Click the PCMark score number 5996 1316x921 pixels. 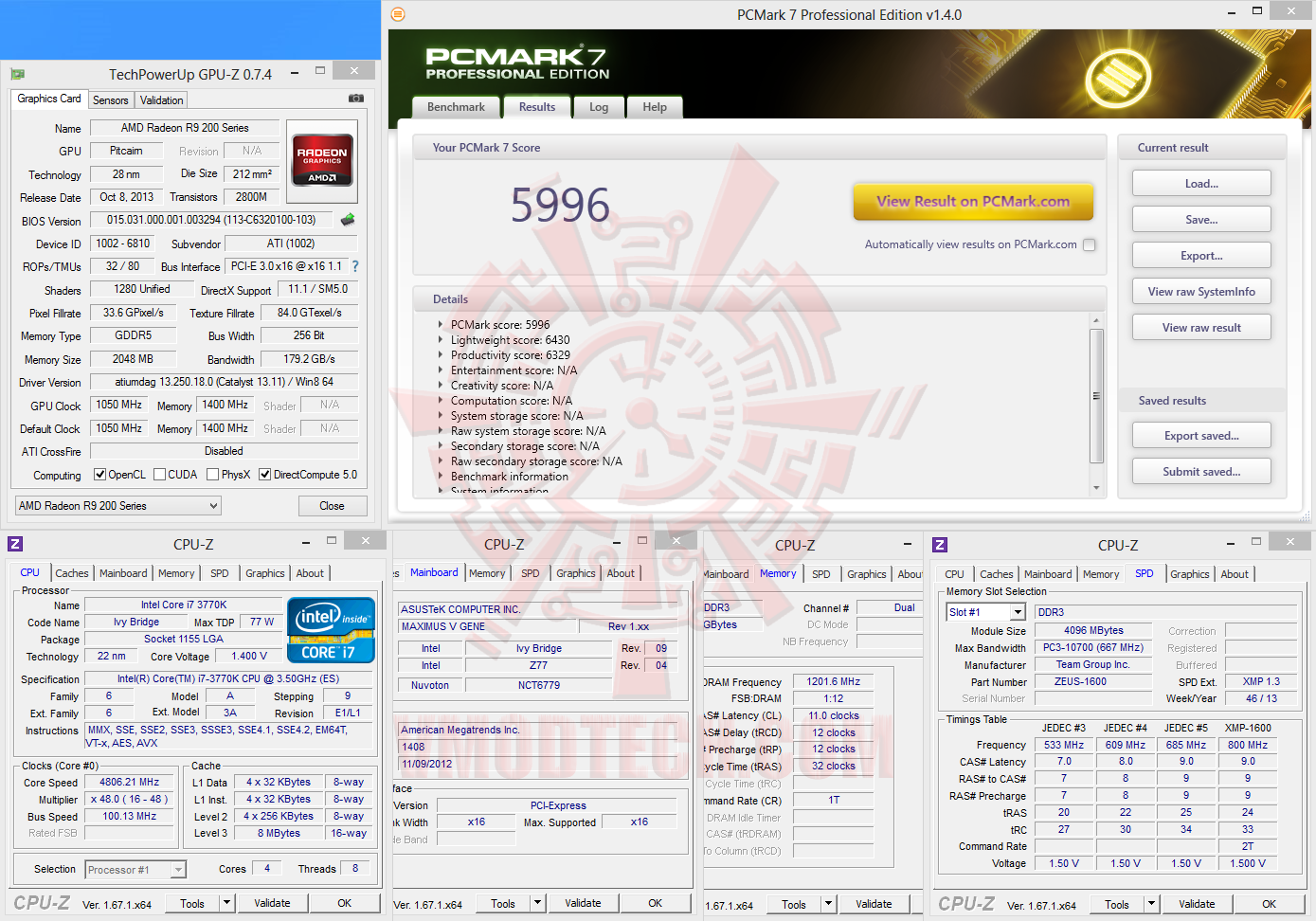coord(560,206)
